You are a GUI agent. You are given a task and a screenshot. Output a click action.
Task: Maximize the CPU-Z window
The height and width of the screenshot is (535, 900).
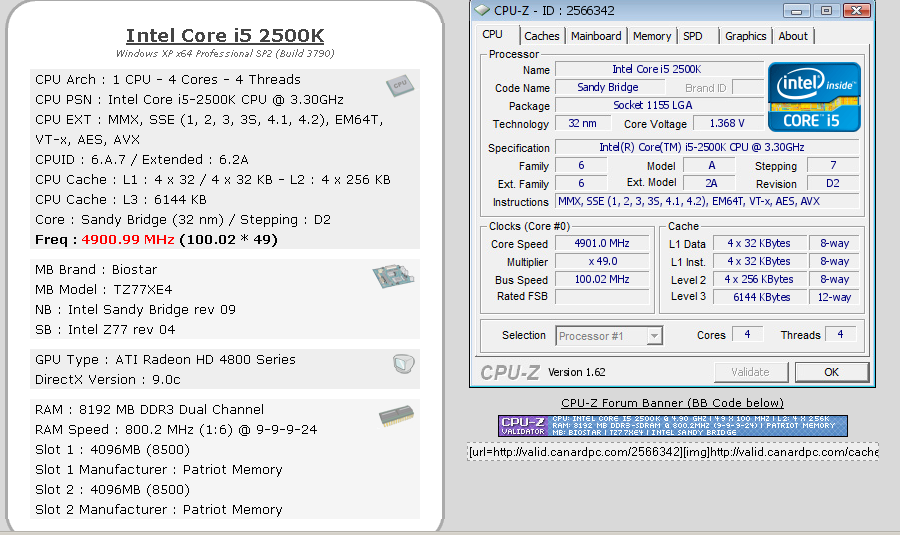[x=826, y=10]
